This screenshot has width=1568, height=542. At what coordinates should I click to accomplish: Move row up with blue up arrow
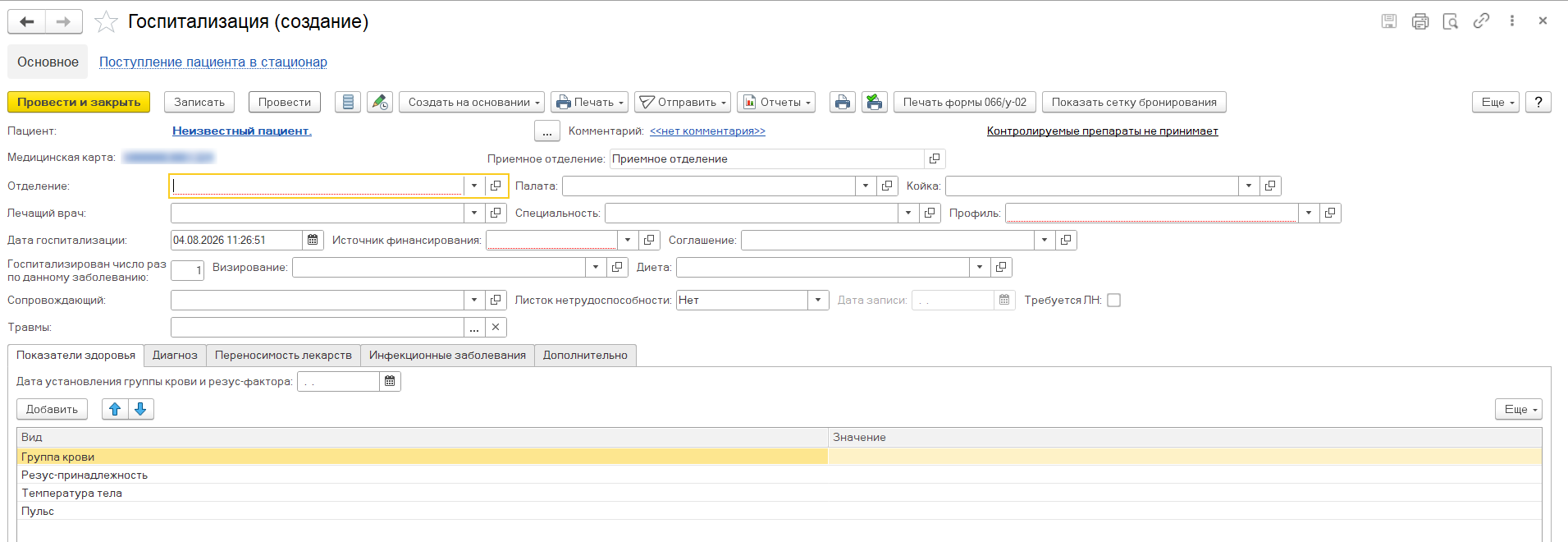(115, 409)
